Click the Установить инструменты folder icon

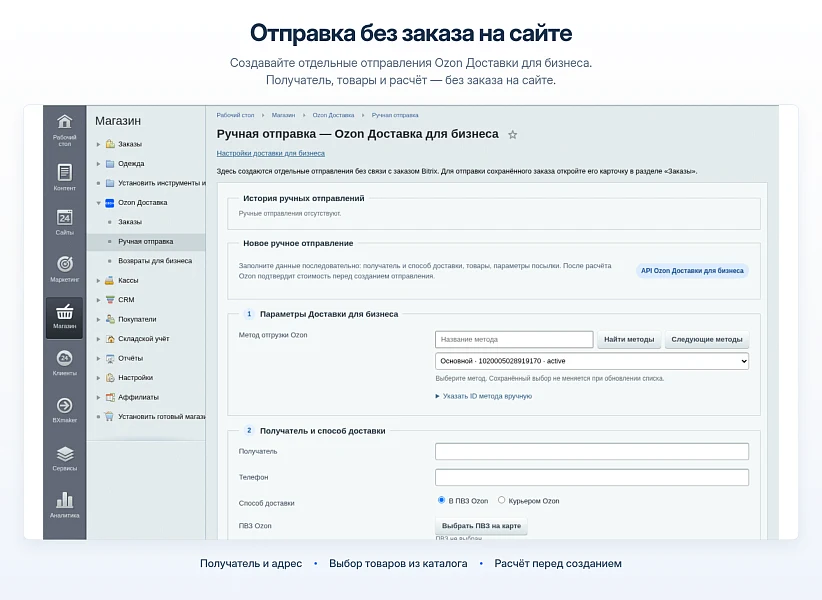110,183
